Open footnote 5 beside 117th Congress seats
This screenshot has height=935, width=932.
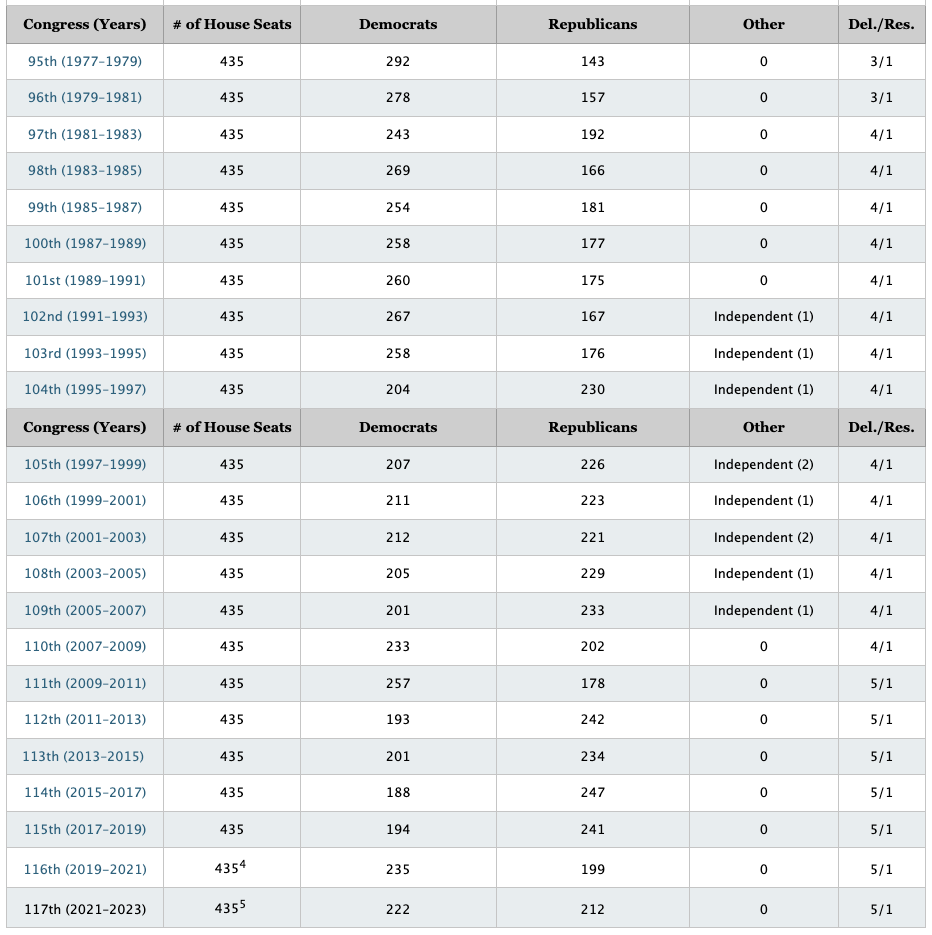pyautogui.click(x=243, y=904)
